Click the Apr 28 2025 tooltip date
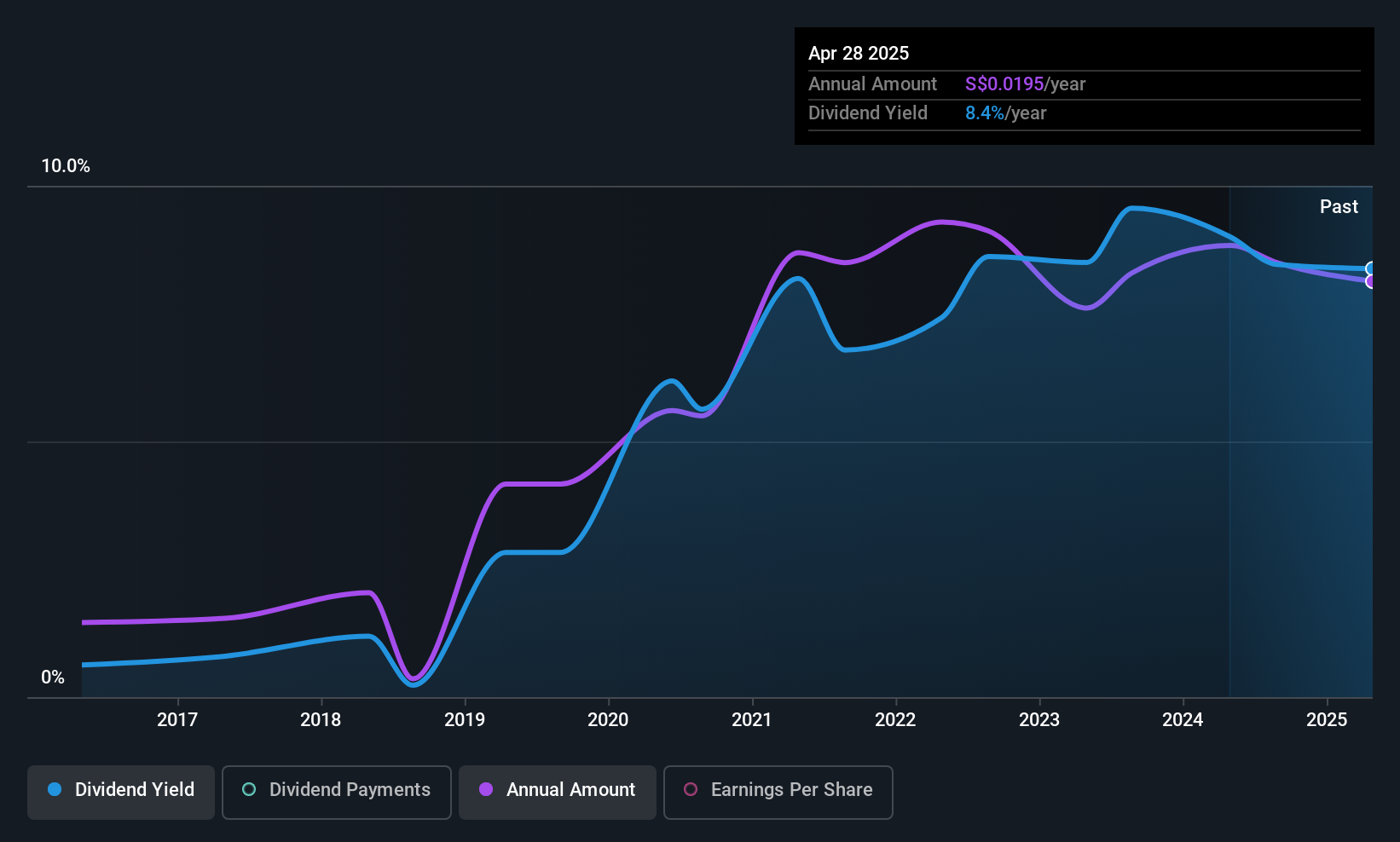 click(859, 54)
